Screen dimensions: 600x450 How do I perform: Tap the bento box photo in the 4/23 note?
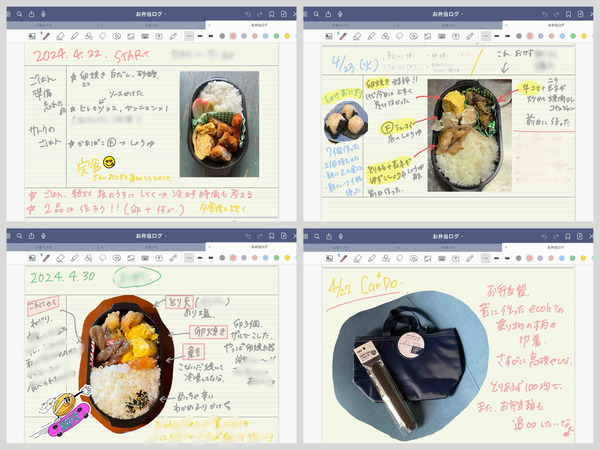click(470, 135)
